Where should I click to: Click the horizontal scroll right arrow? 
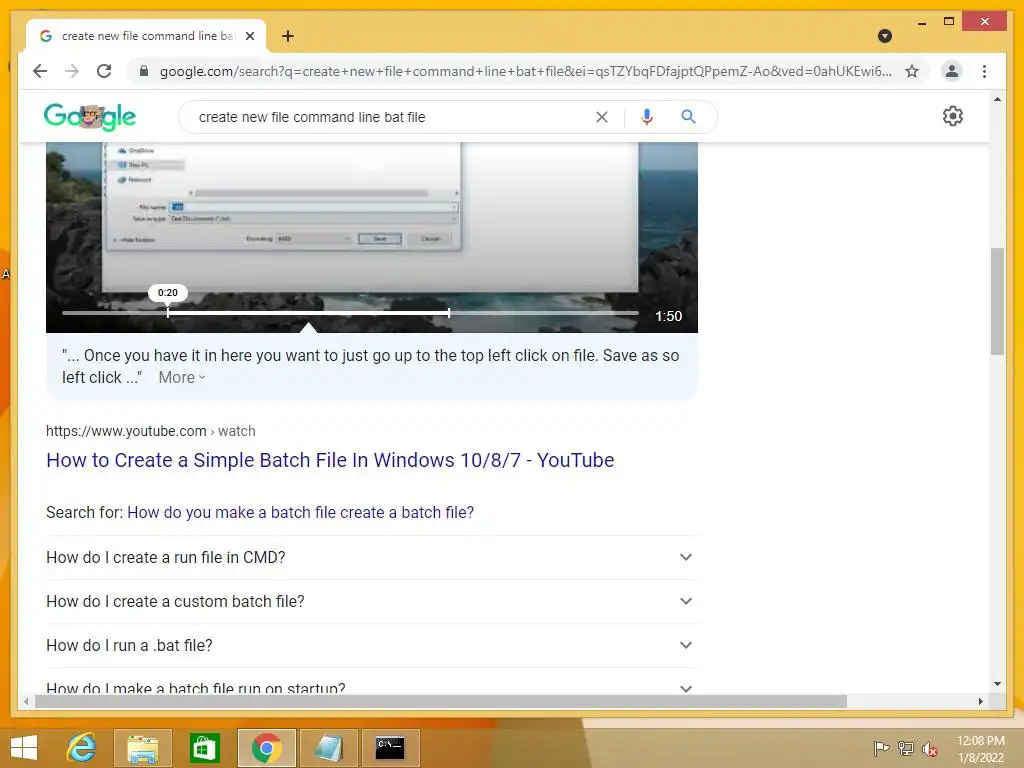[980, 701]
